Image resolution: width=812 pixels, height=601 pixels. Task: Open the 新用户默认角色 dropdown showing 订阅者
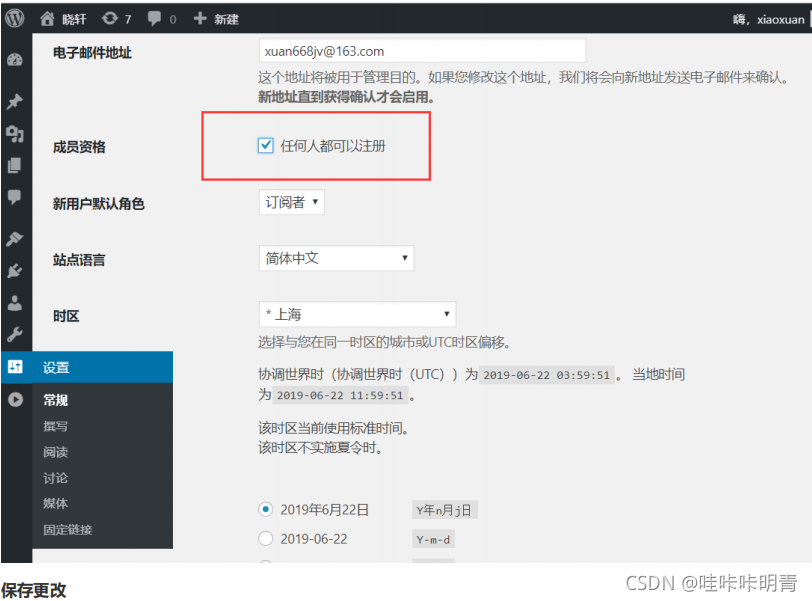(291, 201)
